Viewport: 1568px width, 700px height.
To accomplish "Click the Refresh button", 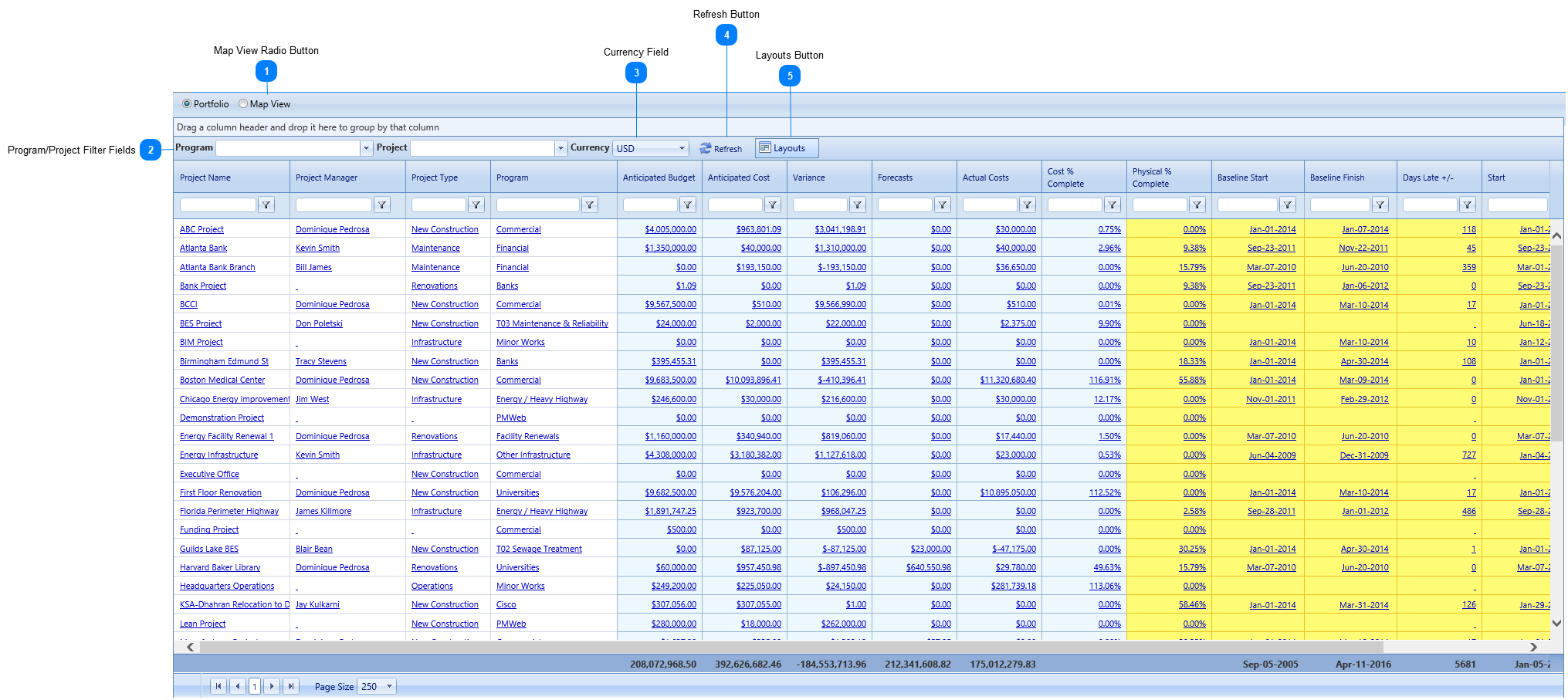I will 721,149.
